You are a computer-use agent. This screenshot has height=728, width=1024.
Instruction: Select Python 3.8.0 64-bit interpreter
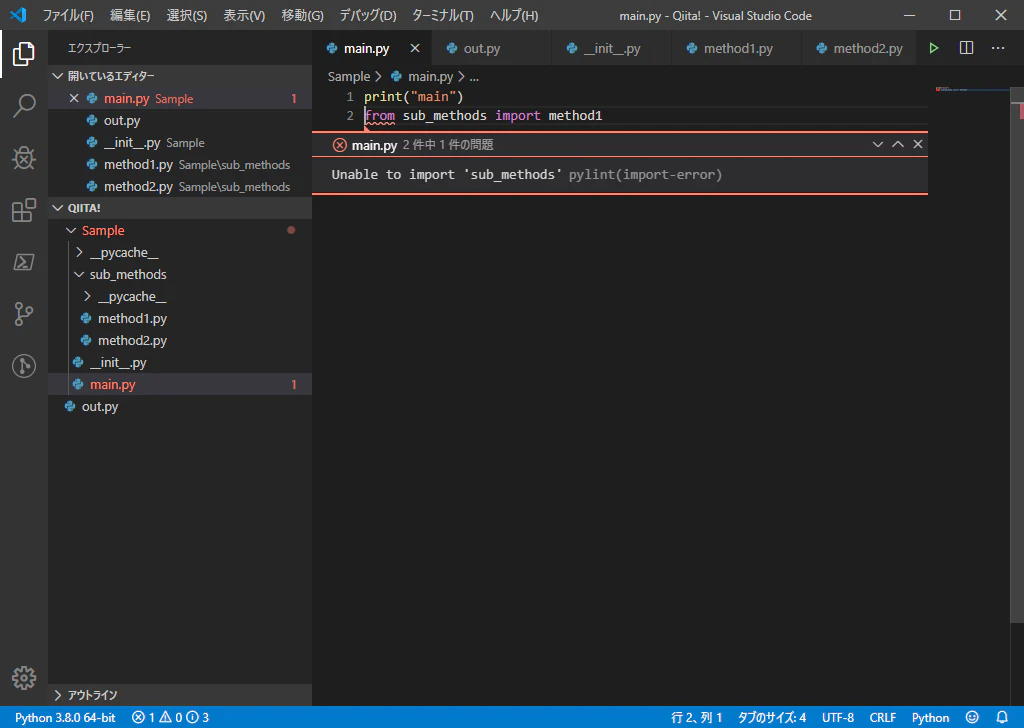[65, 717]
